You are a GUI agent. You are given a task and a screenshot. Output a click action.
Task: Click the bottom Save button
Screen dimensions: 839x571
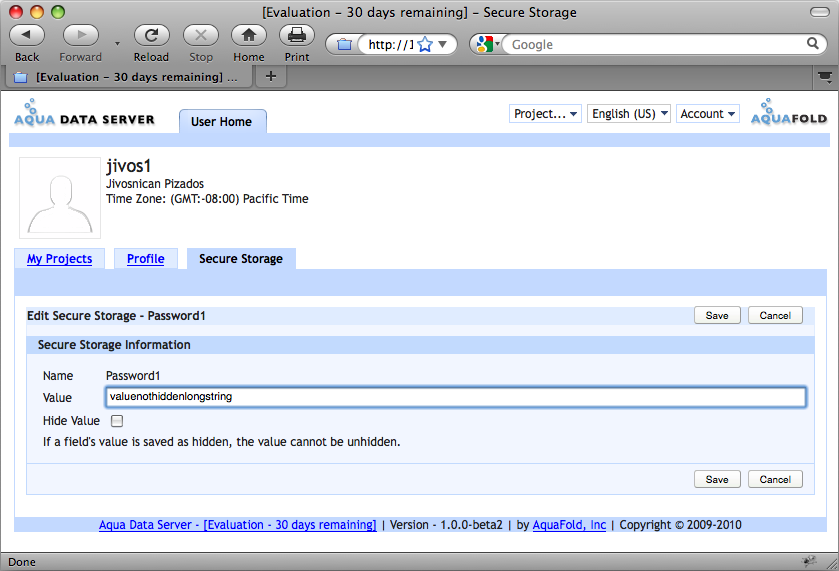(x=717, y=479)
